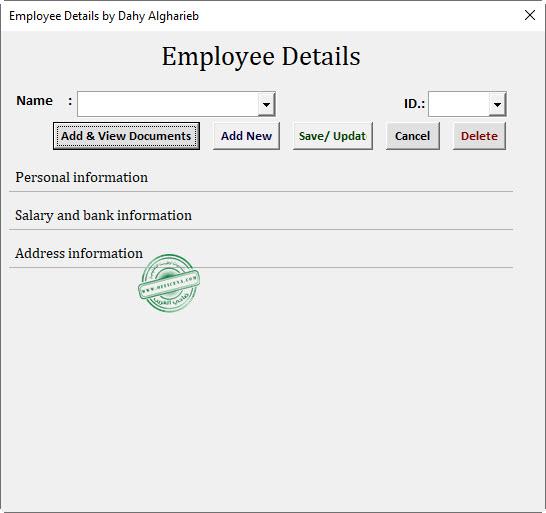
Task: Expand the Address information section
Action: [79, 253]
